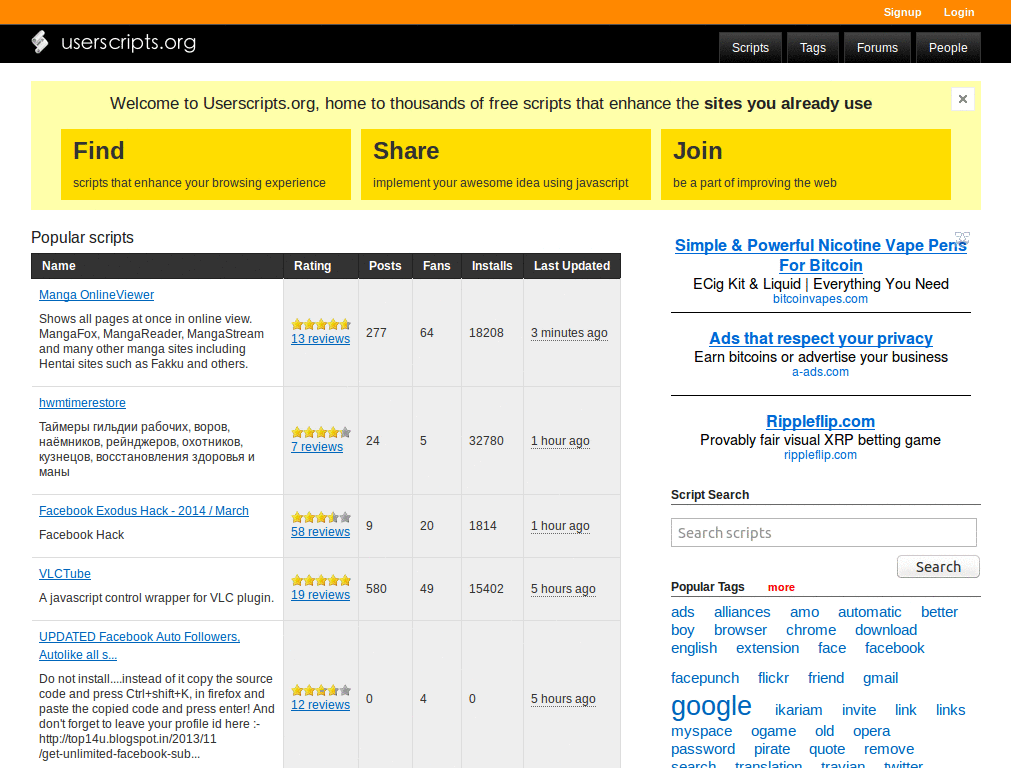View 13 reviews of Manga OnlineViewer
The height and width of the screenshot is (768, 1024).
click(x=321, y=339)
